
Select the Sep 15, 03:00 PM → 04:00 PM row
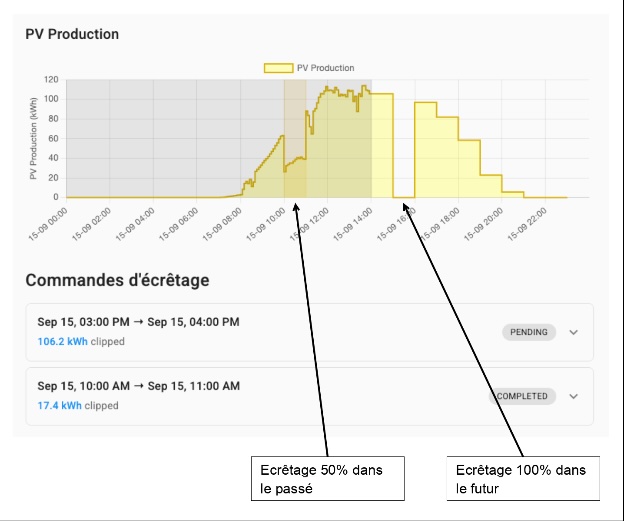pyautogui.click(x=139, y=322)
